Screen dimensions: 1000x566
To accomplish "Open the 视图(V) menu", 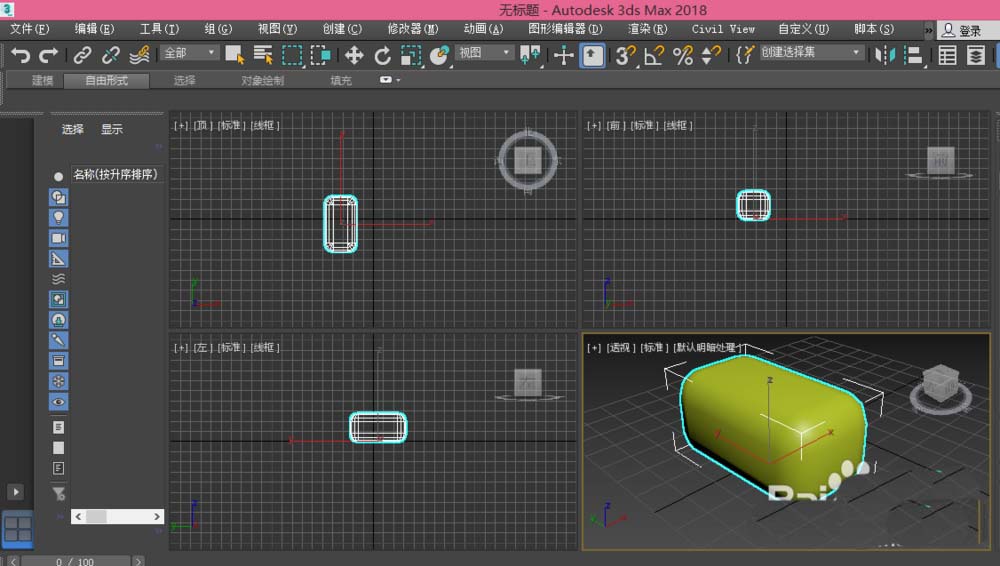I will coord(277,29).
